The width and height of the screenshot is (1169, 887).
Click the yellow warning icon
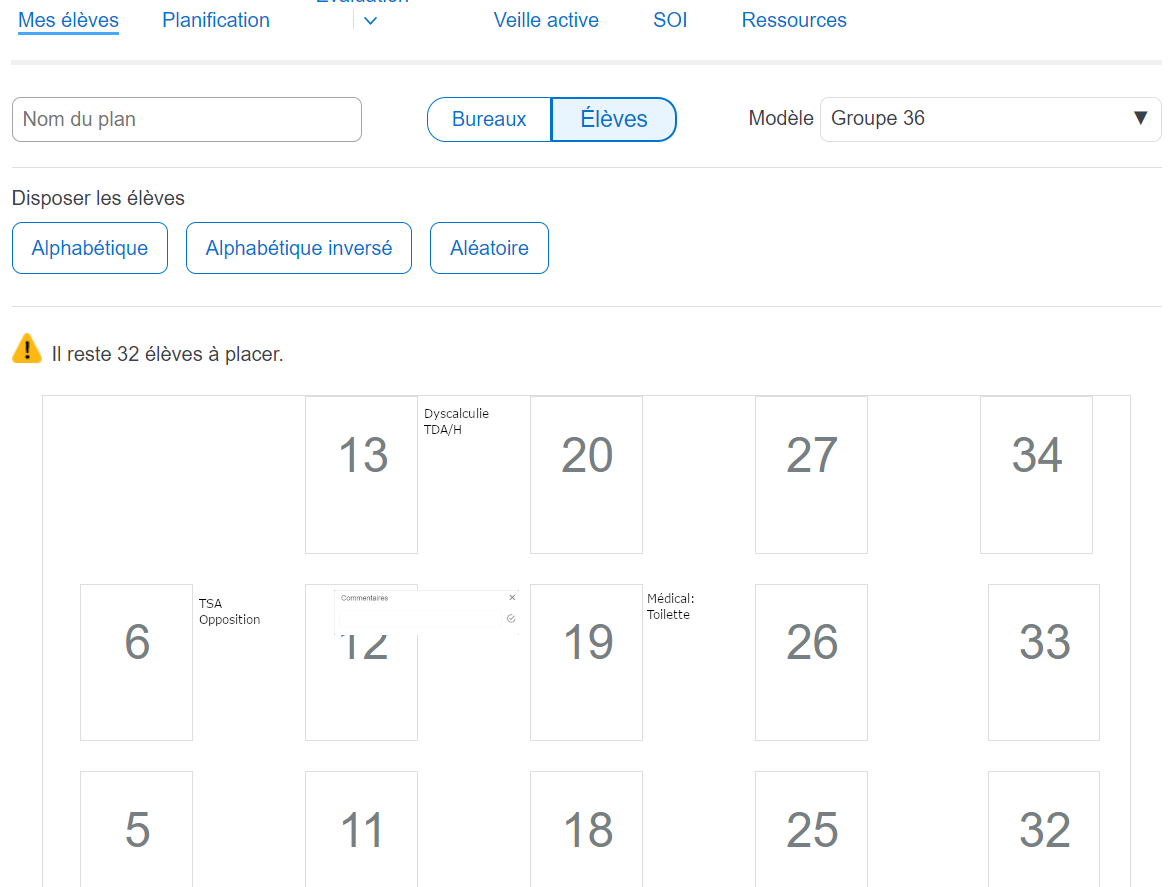27,349
